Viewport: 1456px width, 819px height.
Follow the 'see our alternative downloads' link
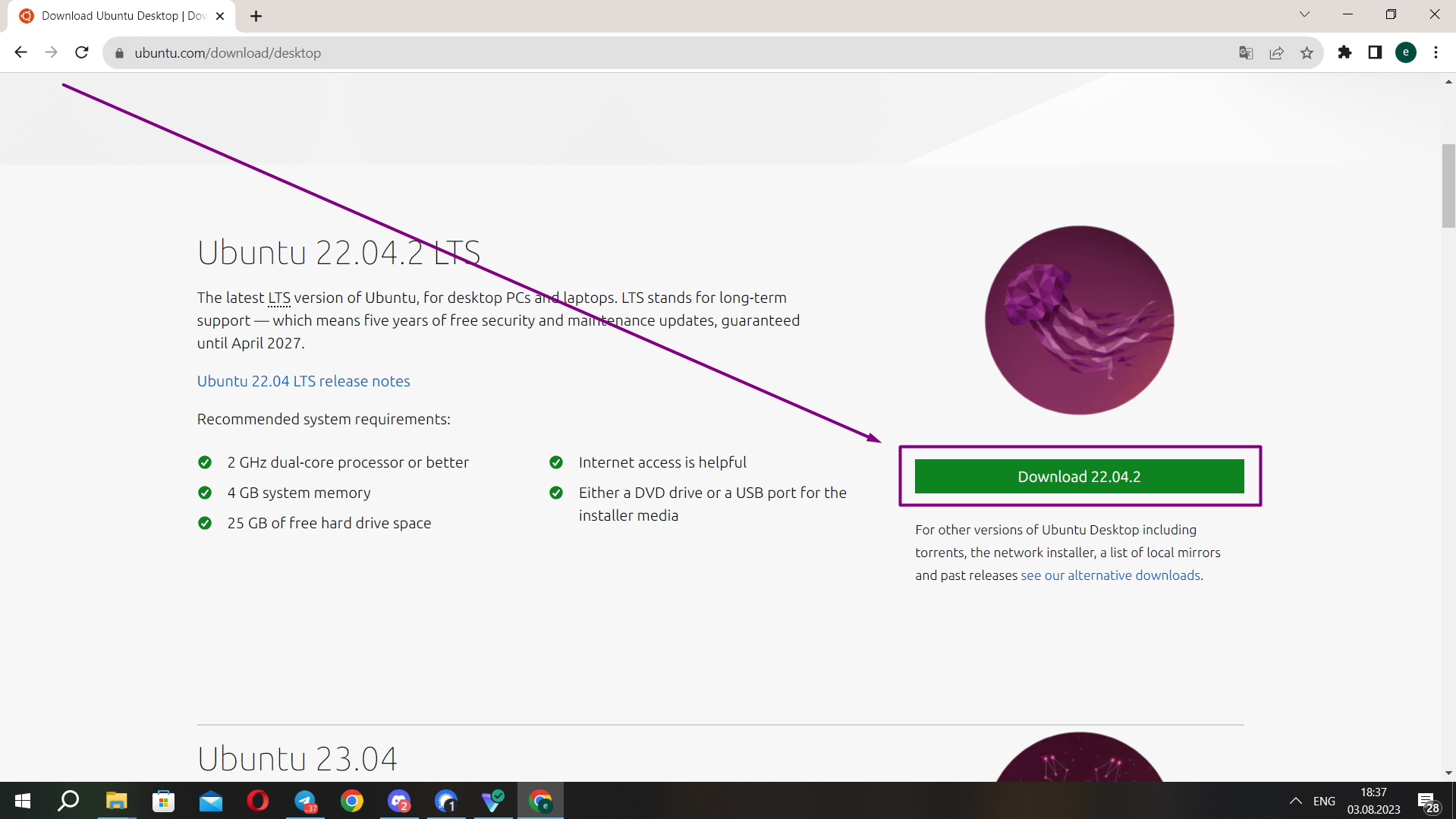coord(1110,575)
